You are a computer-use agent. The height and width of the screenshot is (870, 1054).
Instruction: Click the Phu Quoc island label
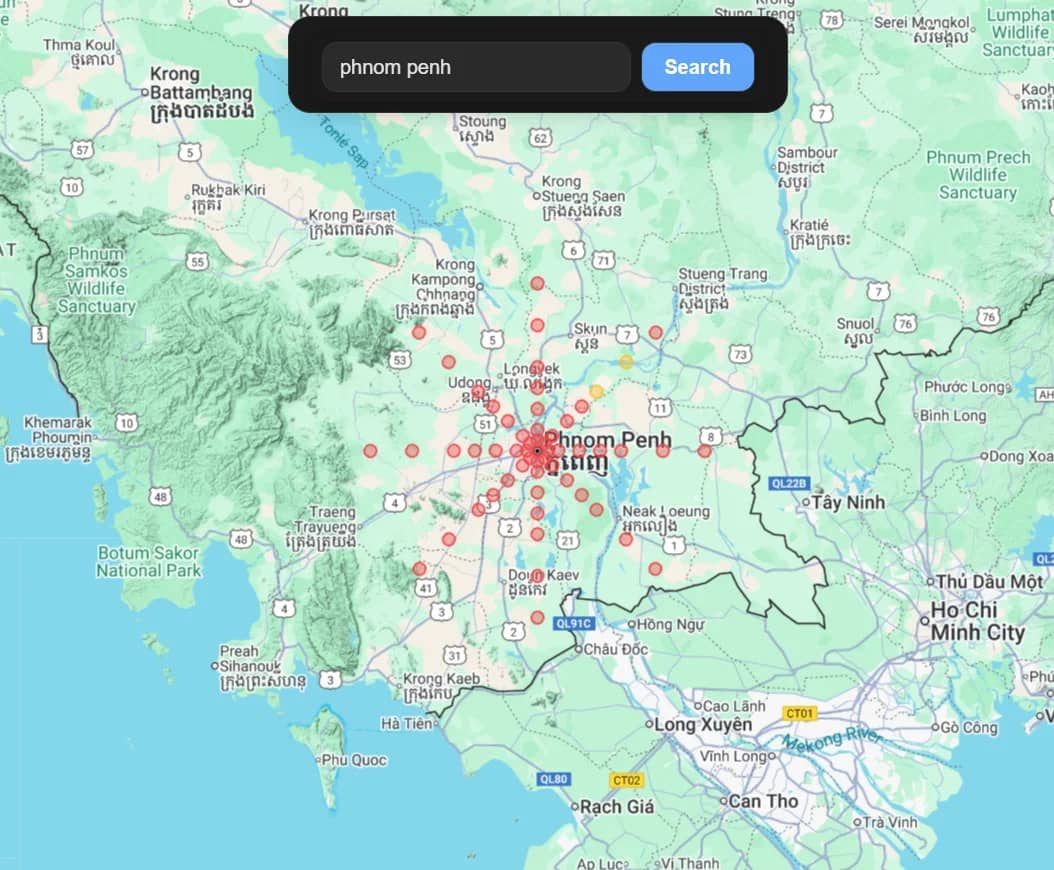[x=354, y=760]
